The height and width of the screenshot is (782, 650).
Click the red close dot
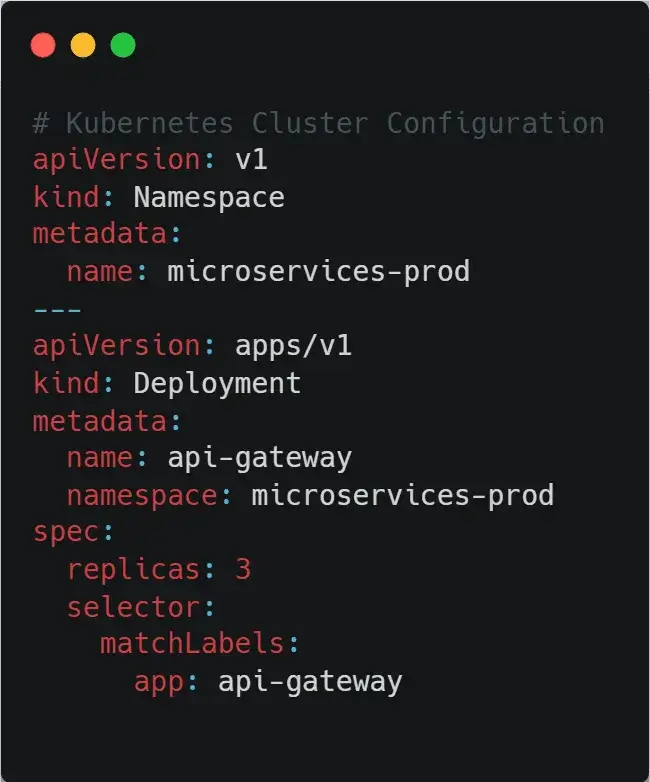click(x=43, y=45)
